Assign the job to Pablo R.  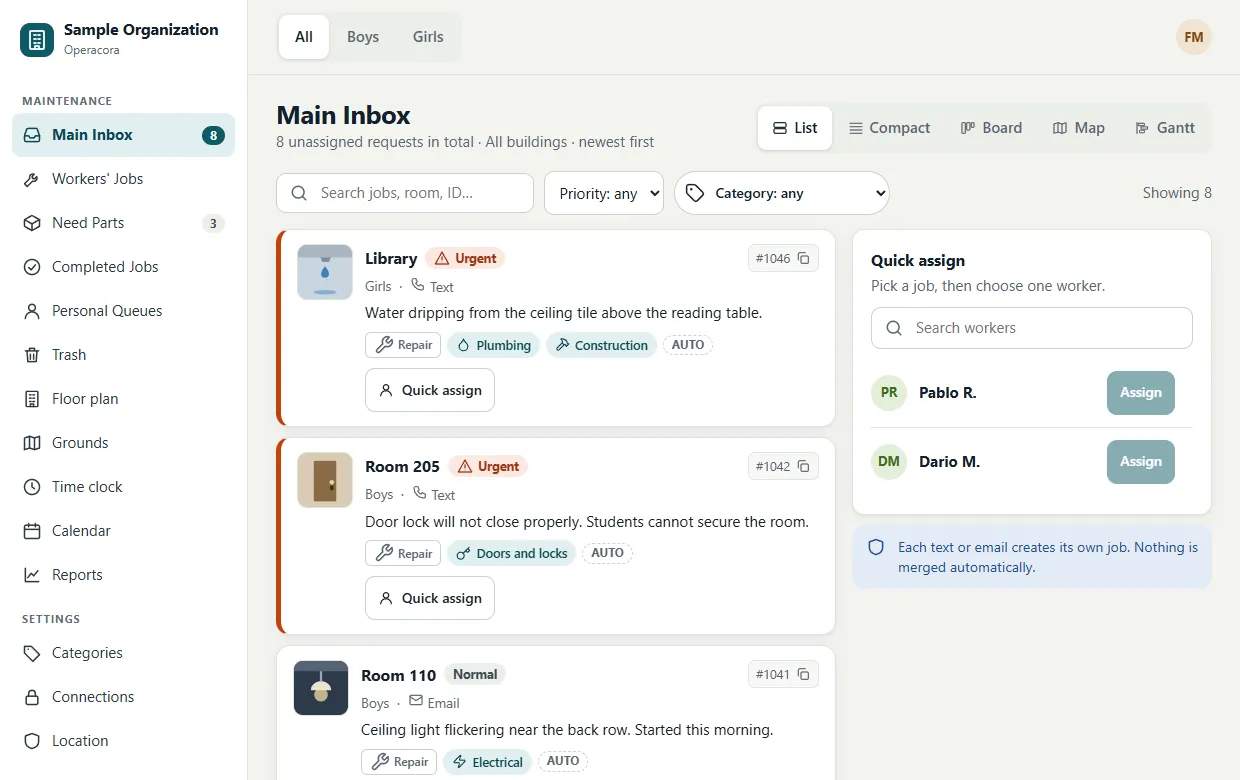tap(1141, 393)
